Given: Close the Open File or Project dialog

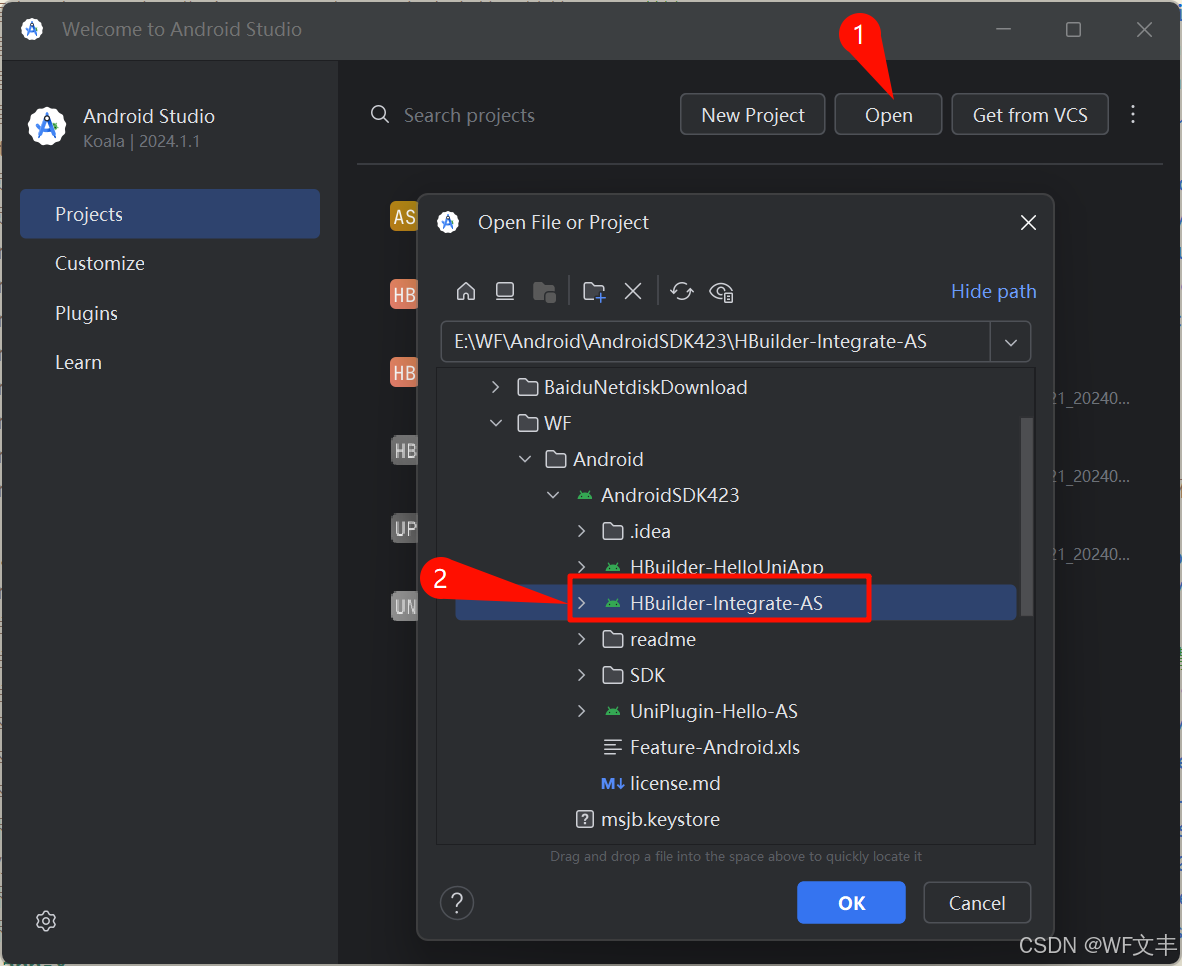Looking at the screenshot, I should [x=1027, y=222].
